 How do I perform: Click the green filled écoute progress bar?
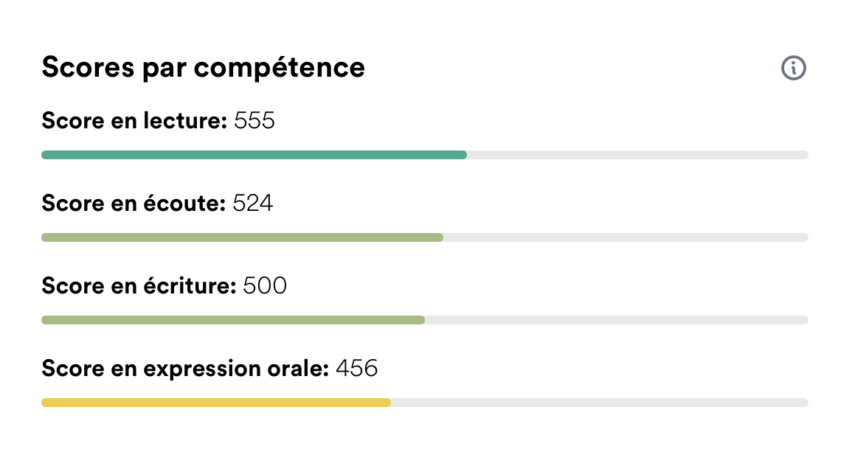pos(241,237)
